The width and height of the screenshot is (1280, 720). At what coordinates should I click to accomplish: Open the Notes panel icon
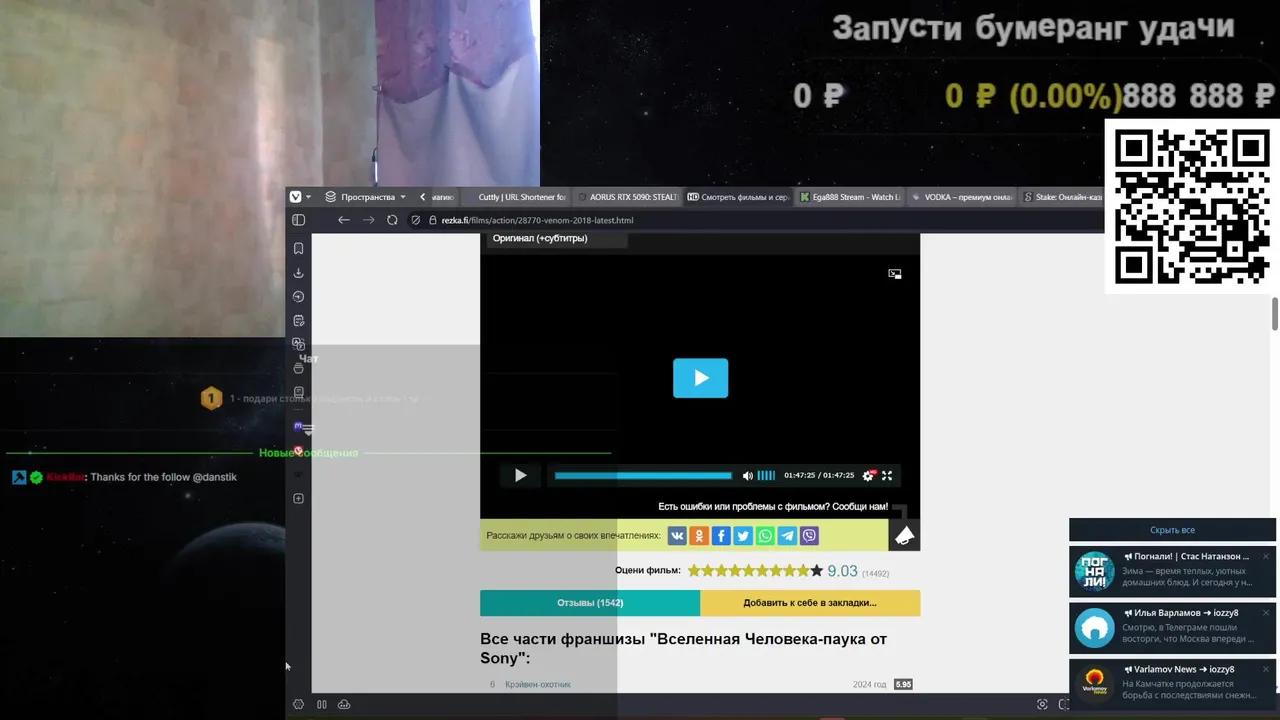pos(298,320)
